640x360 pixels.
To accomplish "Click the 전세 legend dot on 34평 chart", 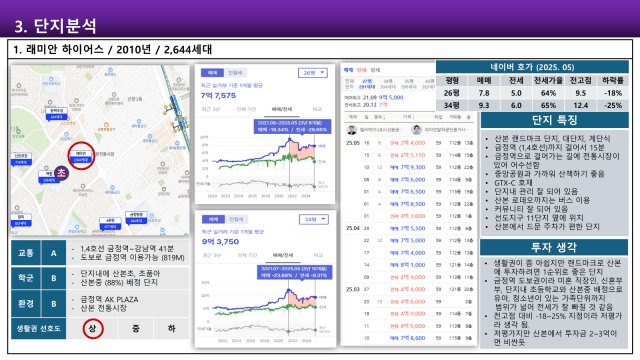I will (316, 307).
